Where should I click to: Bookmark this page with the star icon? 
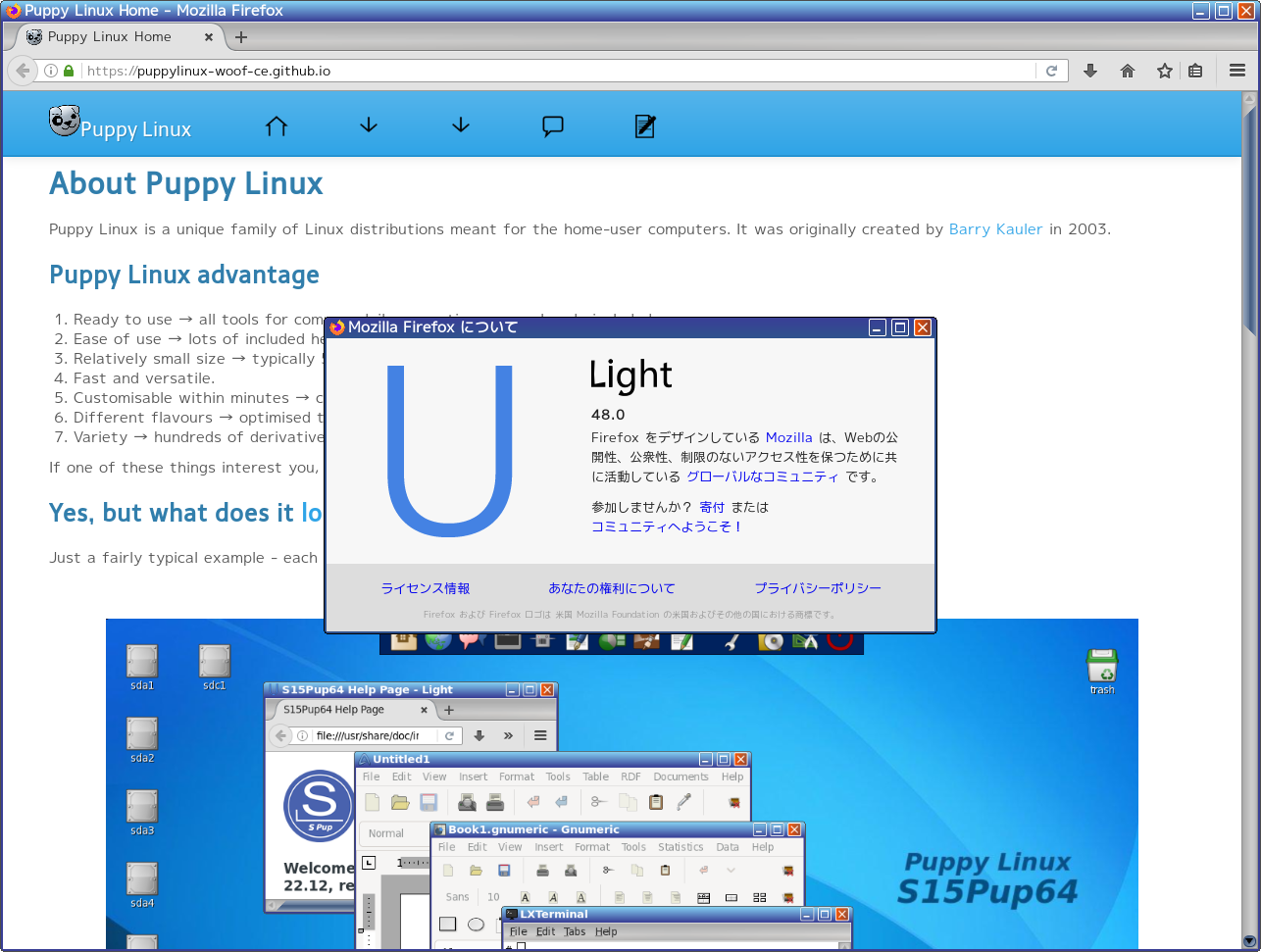(1165, 71)
